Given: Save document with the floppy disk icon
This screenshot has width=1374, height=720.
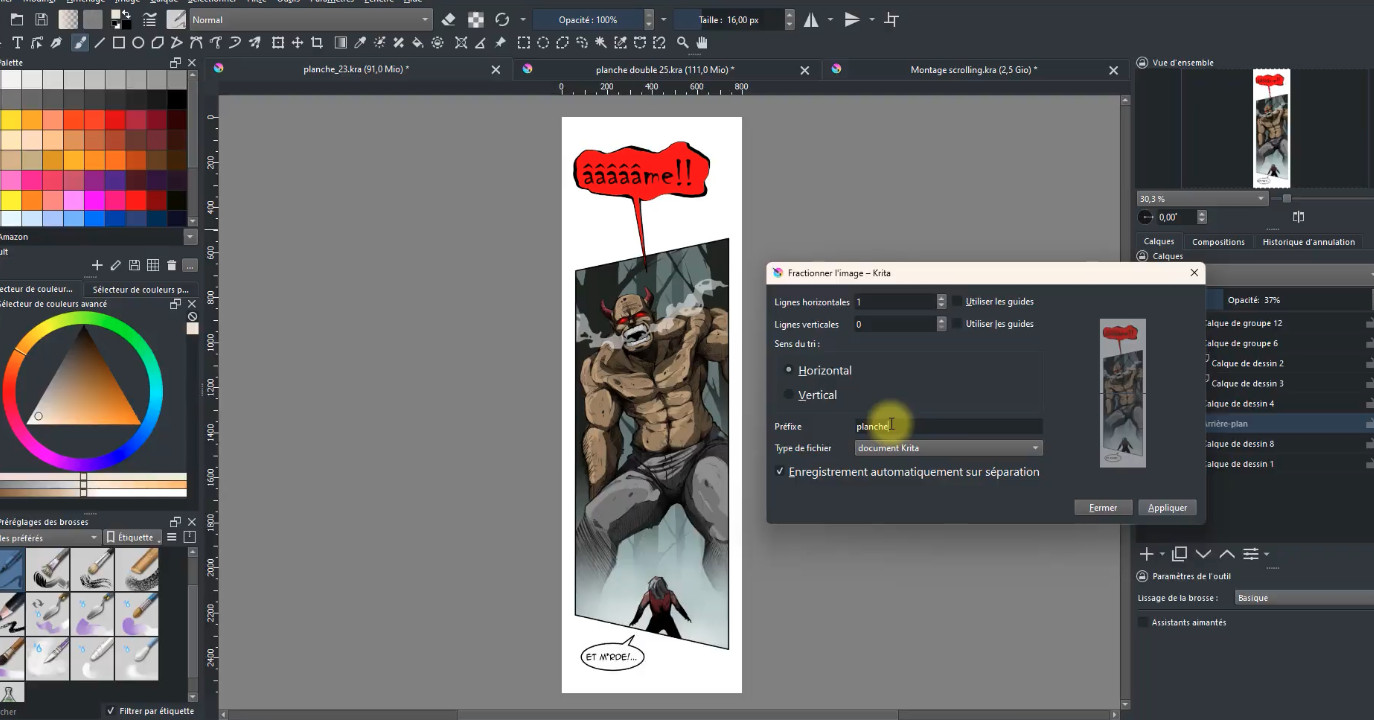Looking at the screenshot, I should (41, 20).
